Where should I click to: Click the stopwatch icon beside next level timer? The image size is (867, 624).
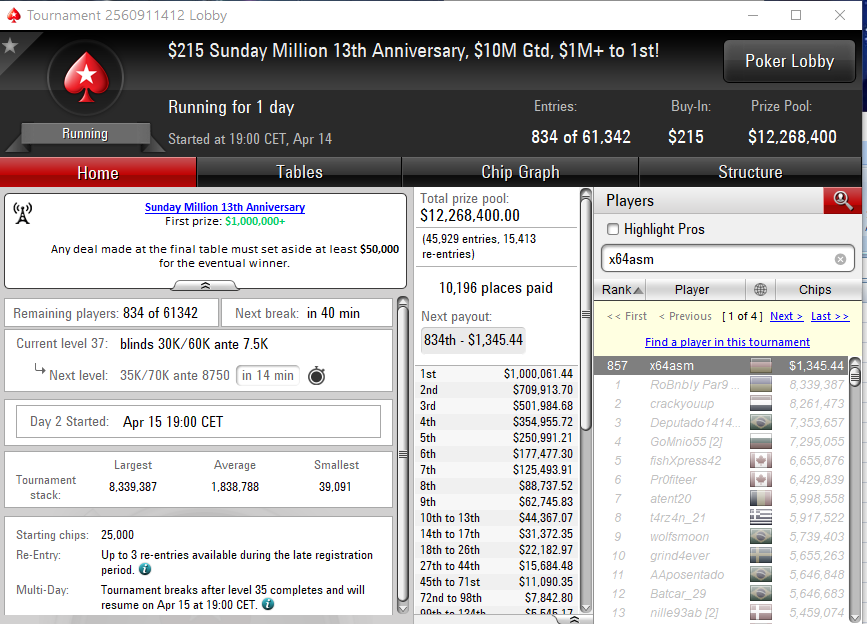[316, 376]
